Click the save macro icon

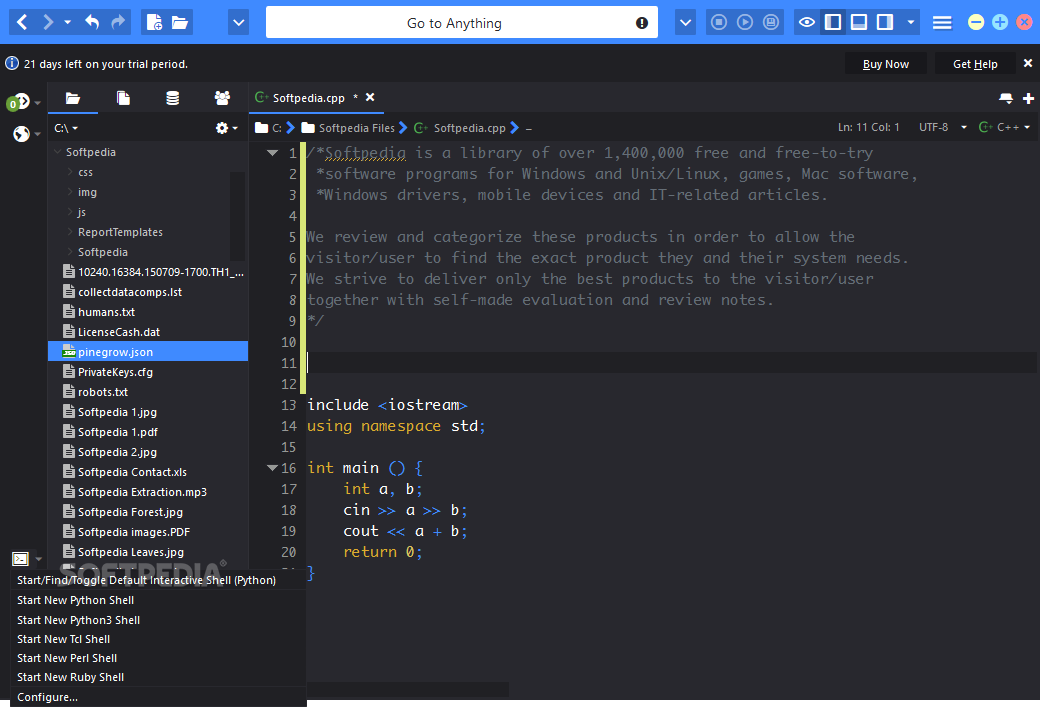[771, 23]
